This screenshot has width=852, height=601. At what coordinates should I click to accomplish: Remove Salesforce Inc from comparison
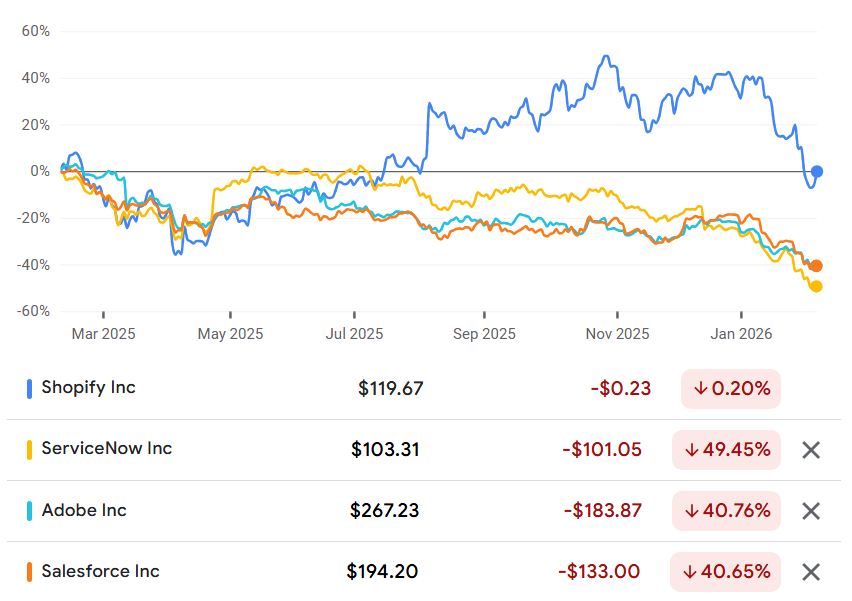coord(811,572)
